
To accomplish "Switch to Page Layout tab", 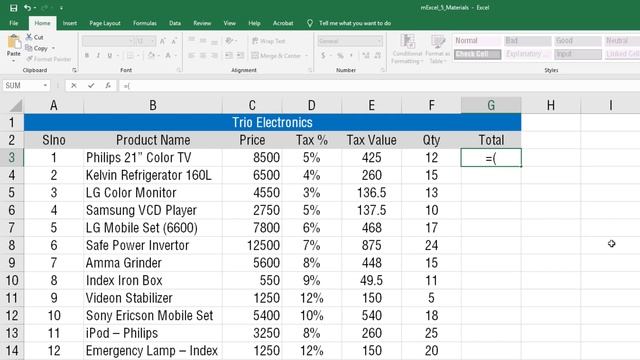I will click(x=105, y=23).
